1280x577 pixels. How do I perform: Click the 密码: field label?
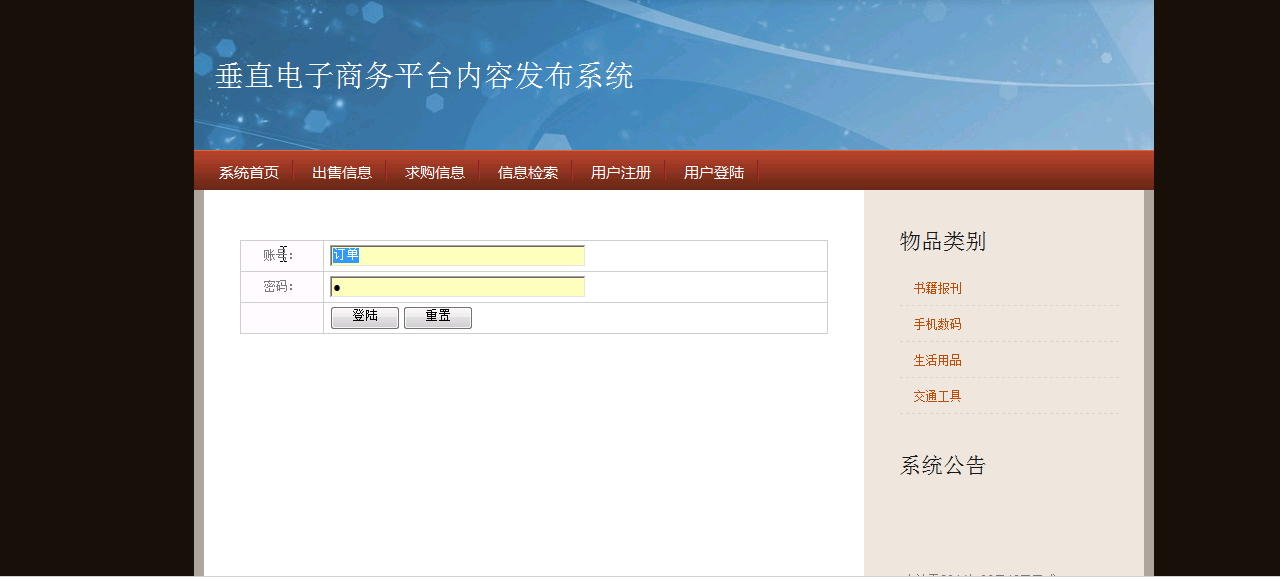click(279, 287)
